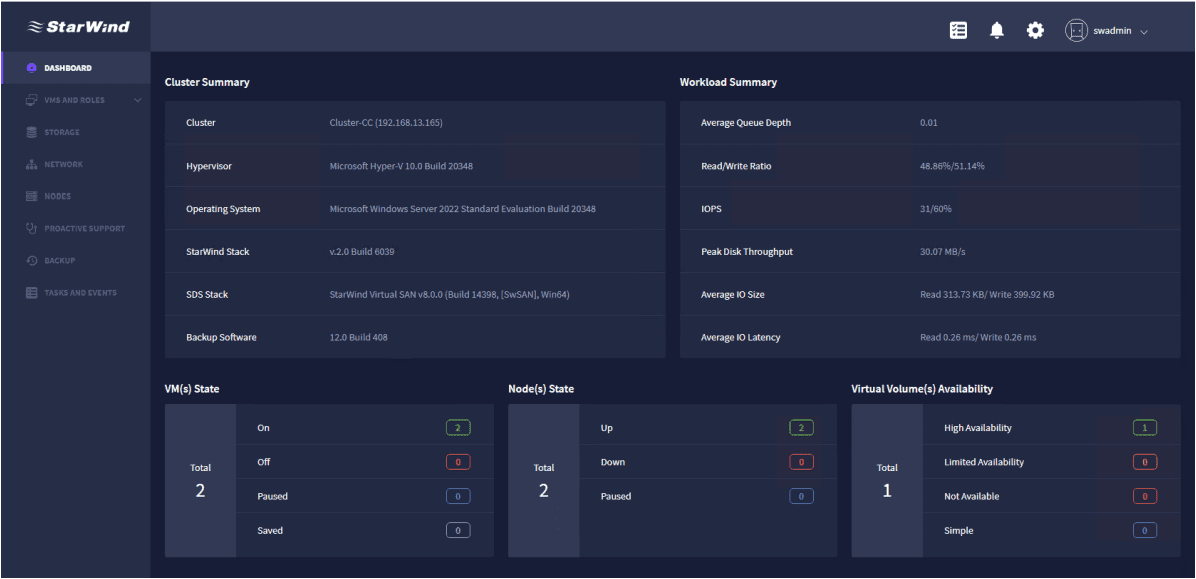Open the settings gear
The width and height of the screenshot is (1196, 579).
tap(1034, 31)
